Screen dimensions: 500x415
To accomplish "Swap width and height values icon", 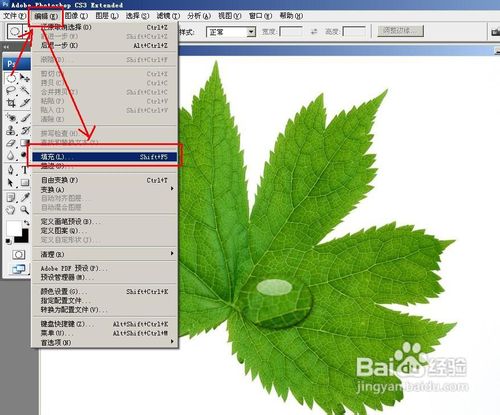I will pos(314,32).
